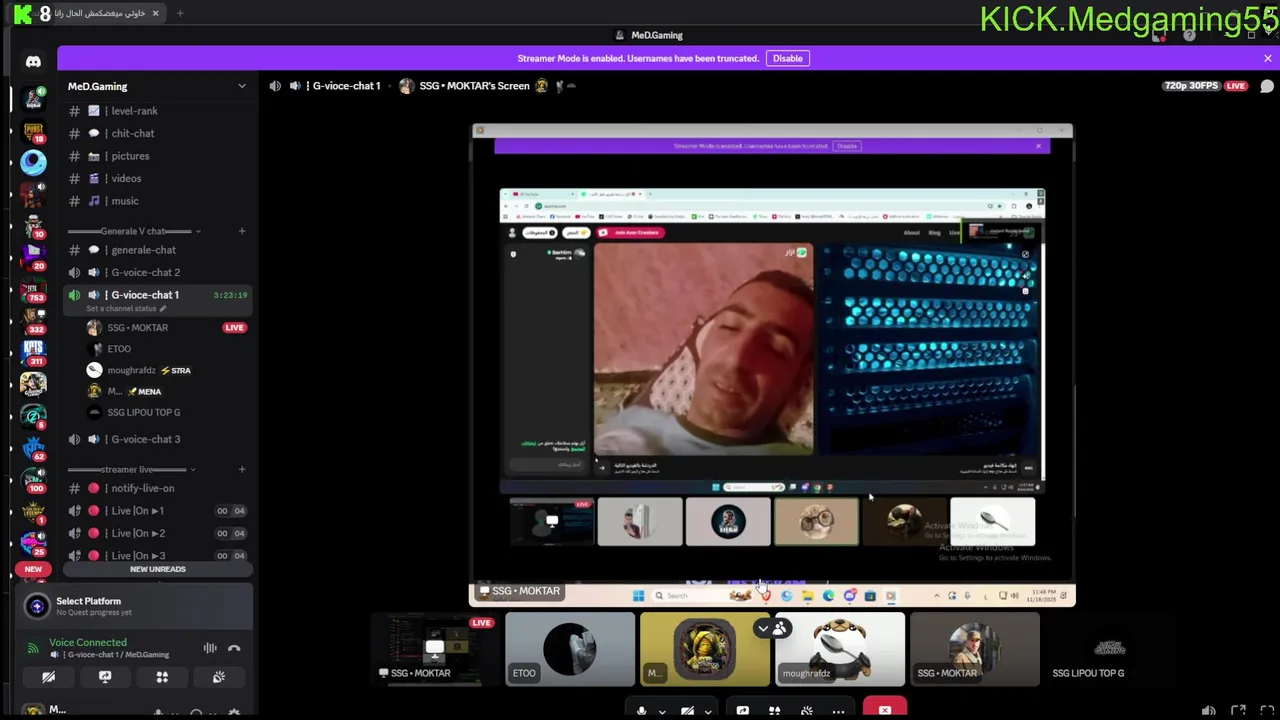The width and height of the screenshot is (1280, 720).
Task: Select SSG • MOKTAR in voice member list
Action: [x=138, y=328]
